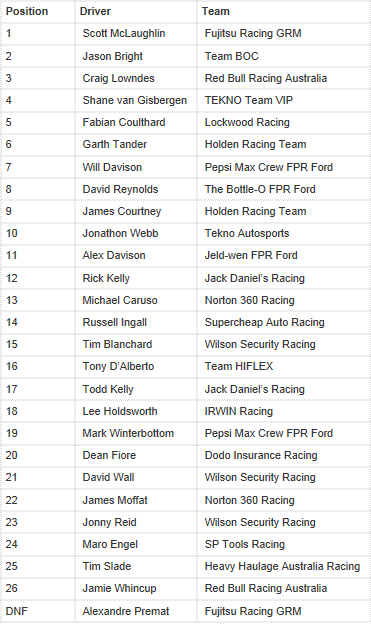Select the Jonathon Webb driver cell
This screenshot has width=371, height=626.
136,234
